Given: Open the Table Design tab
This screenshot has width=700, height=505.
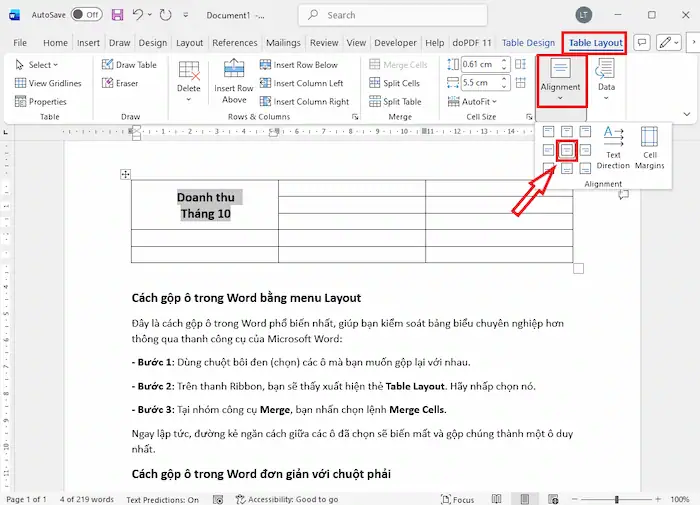Looking at the screenshot, I should 528,43.
